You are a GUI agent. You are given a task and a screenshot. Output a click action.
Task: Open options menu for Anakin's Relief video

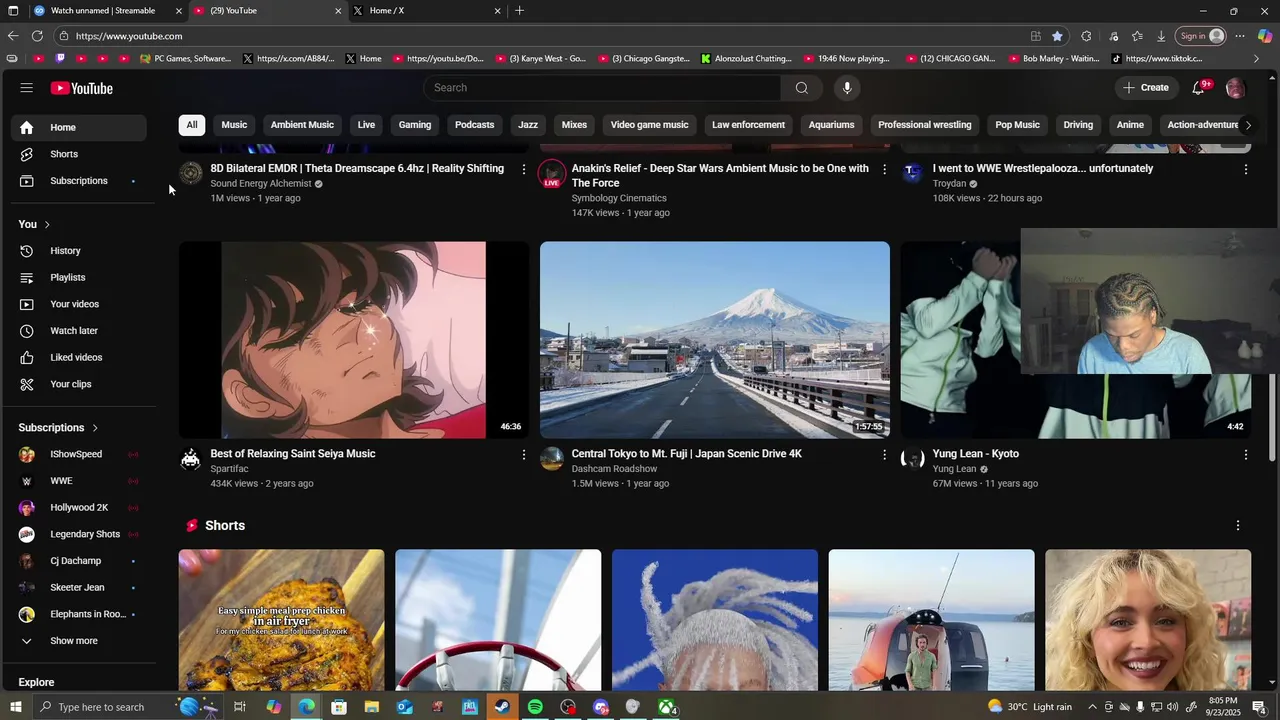coord(884,169)
